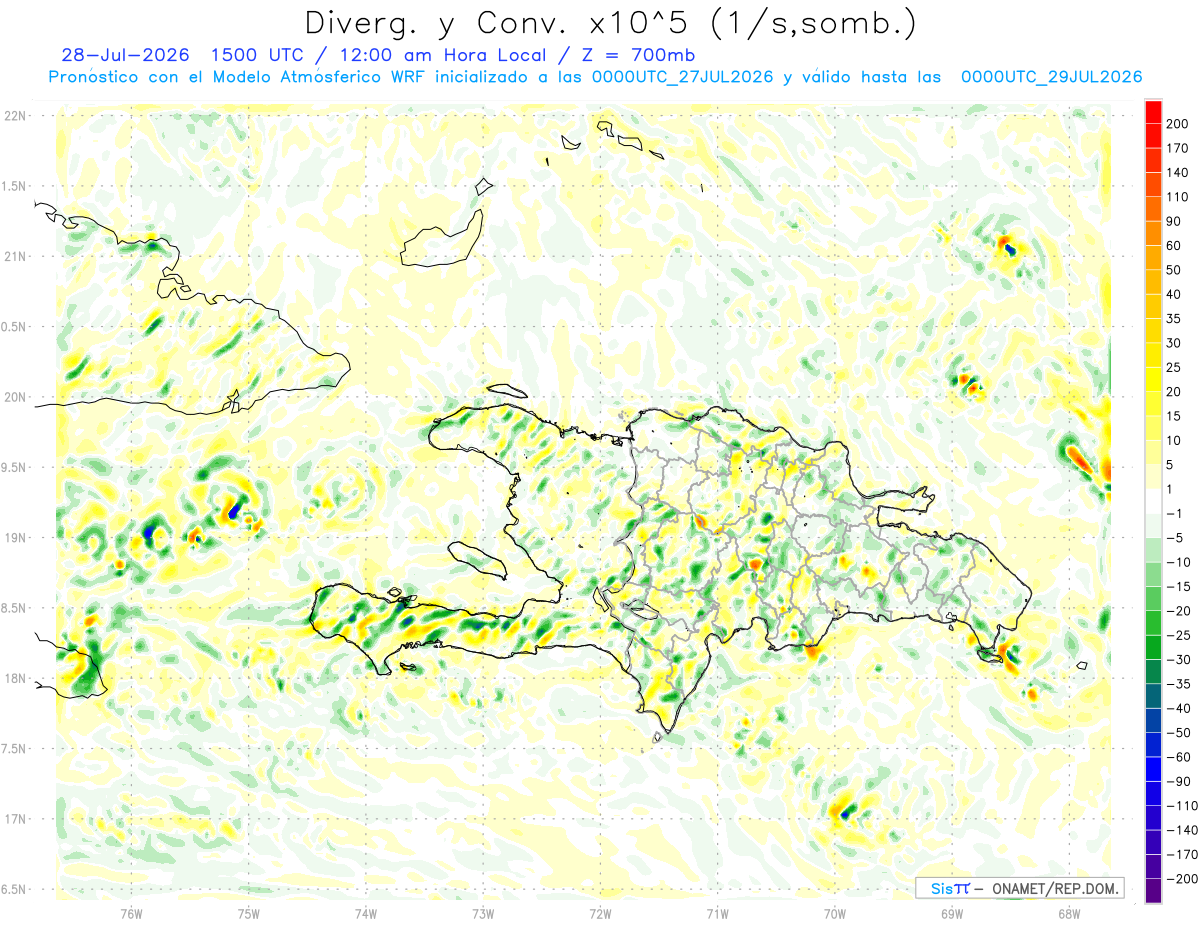The height and width of the screenshot is (927, 1200).
Task: Click the '73W' longitude label
Action: [483, 913]
